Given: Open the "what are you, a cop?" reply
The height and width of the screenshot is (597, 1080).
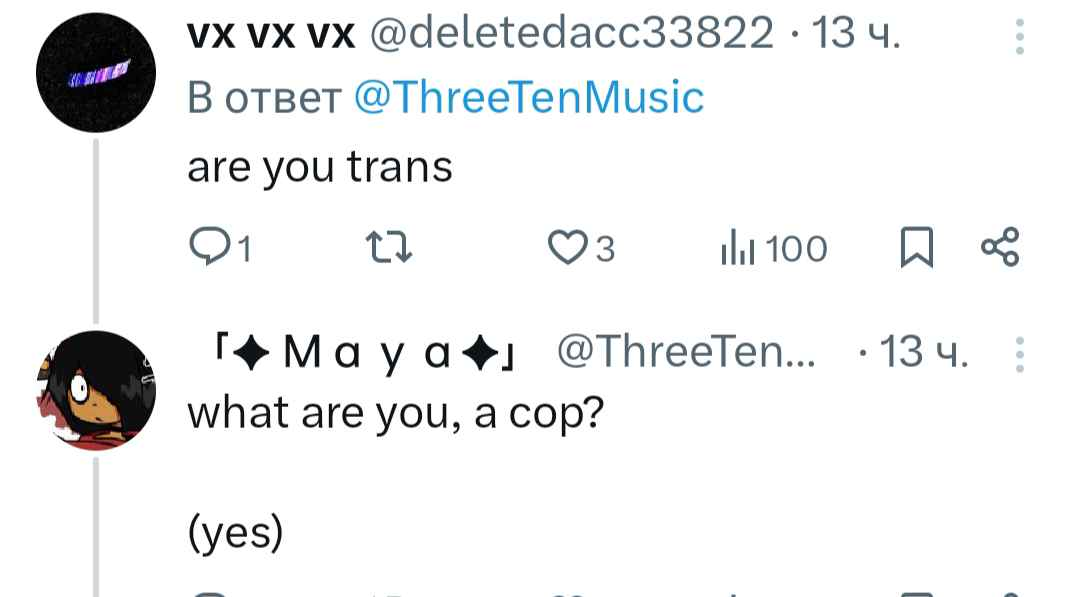Looking at the screenshot, I should 396,412.
